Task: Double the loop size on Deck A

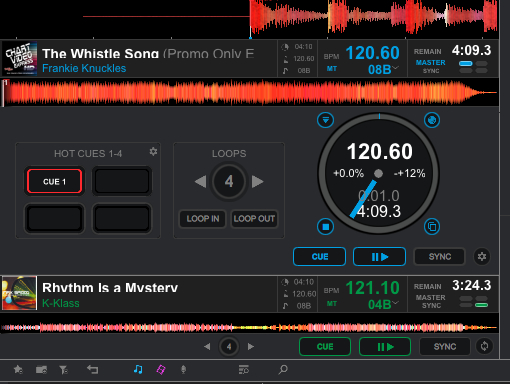Action: point(257,182)
